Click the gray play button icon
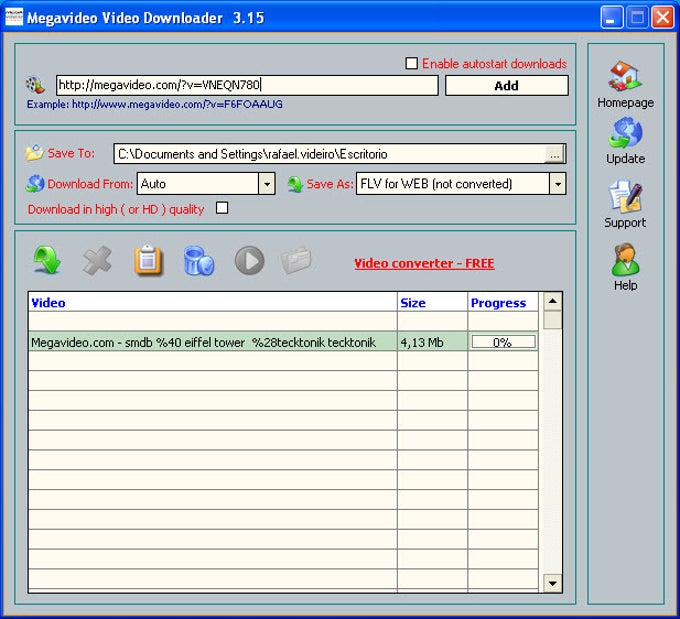The width and height of the screenshot is (680, 619). [249, 260]
